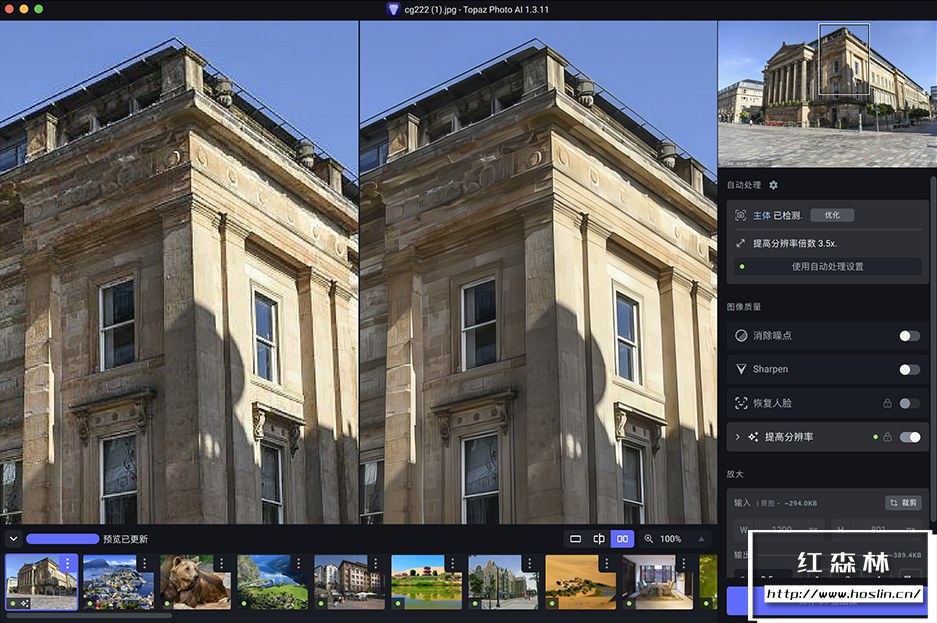Click the 100% zoom value

tap(670, 539)
